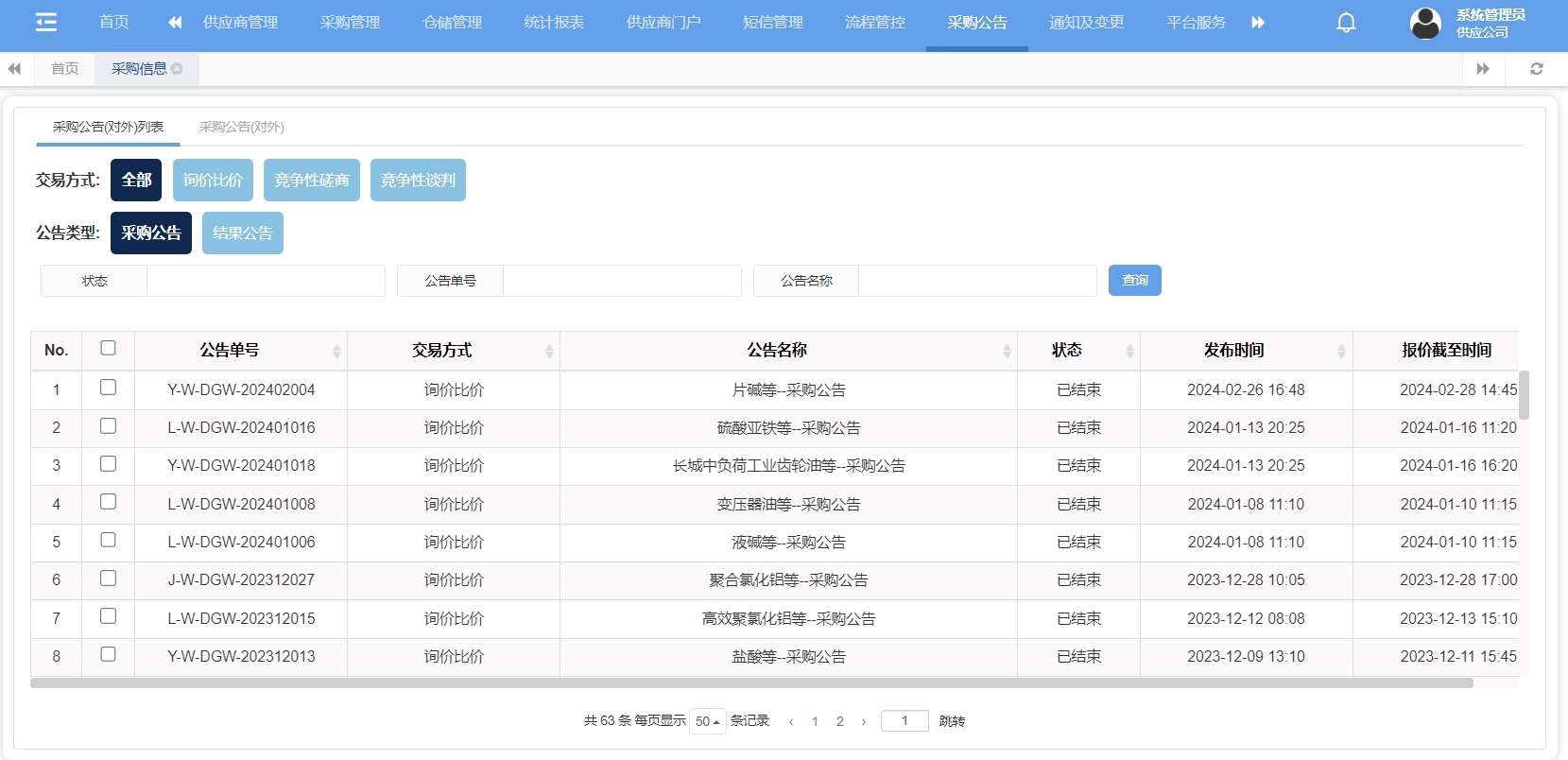Select all rows with header checkbox

(108, 348)
